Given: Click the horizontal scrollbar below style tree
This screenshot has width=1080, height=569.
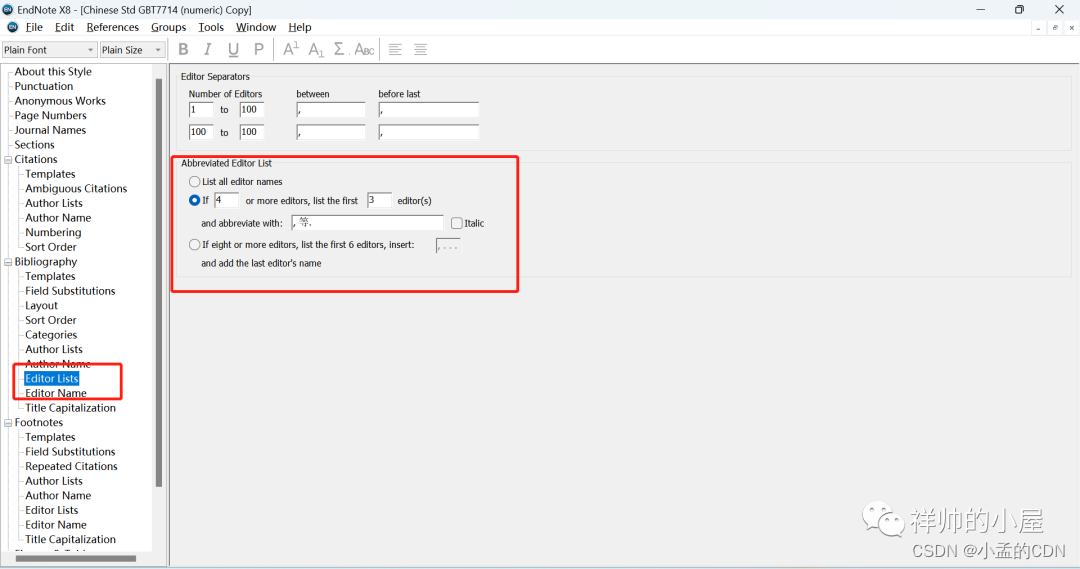Looking at the screenshot, I should pyautogui.click(x=76, y=559).
